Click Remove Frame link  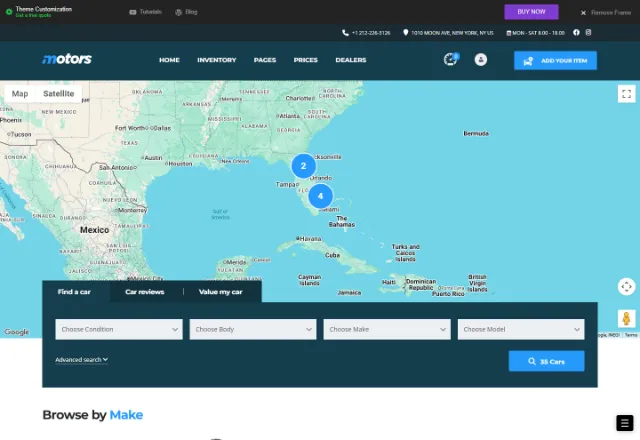pyautogui.click(x=611, y=13)
